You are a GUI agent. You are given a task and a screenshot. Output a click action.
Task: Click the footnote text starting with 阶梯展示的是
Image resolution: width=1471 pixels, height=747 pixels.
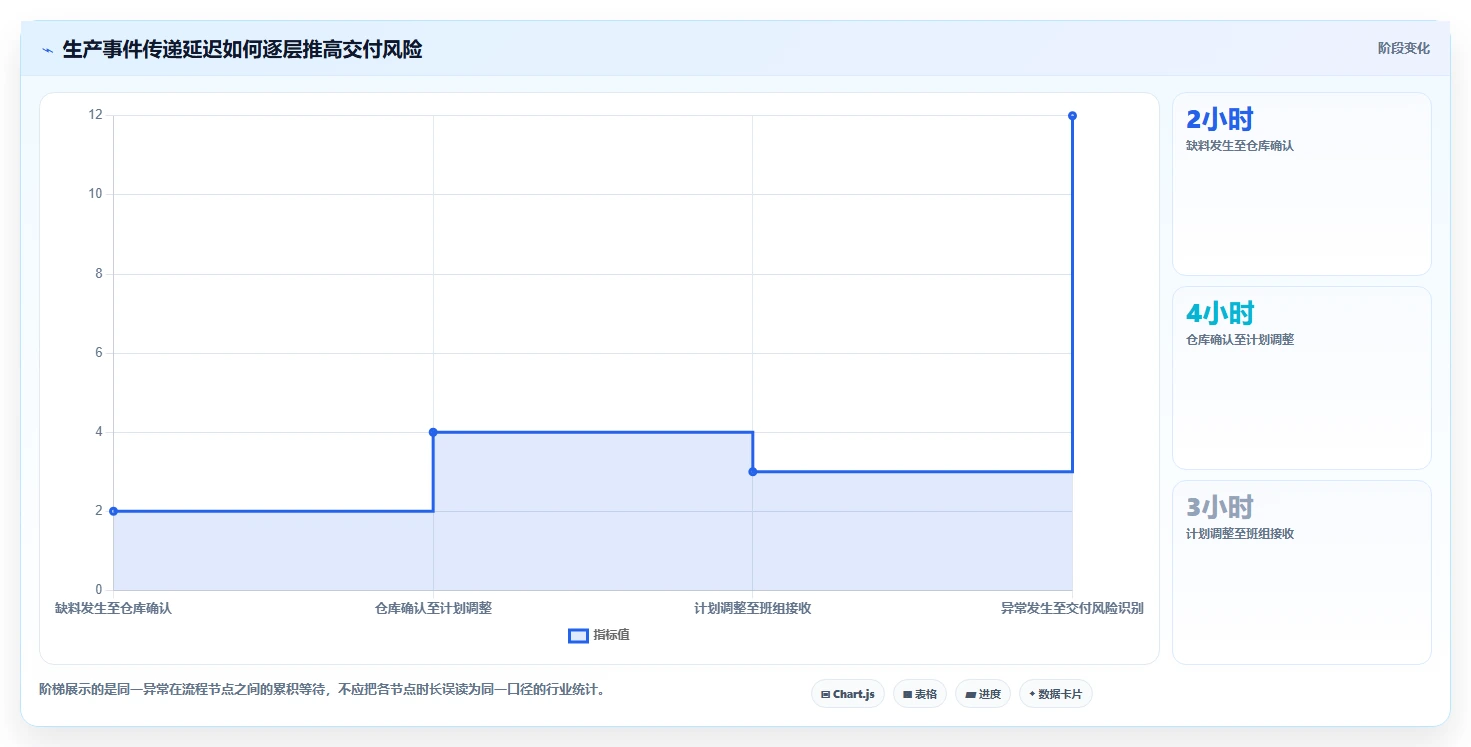[x=322, y=689]
